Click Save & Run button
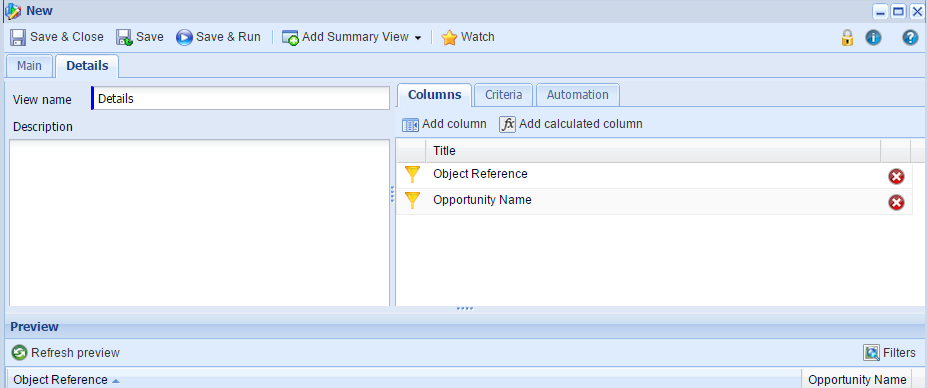Screen dimensions: 928x388 coord(218,37)
